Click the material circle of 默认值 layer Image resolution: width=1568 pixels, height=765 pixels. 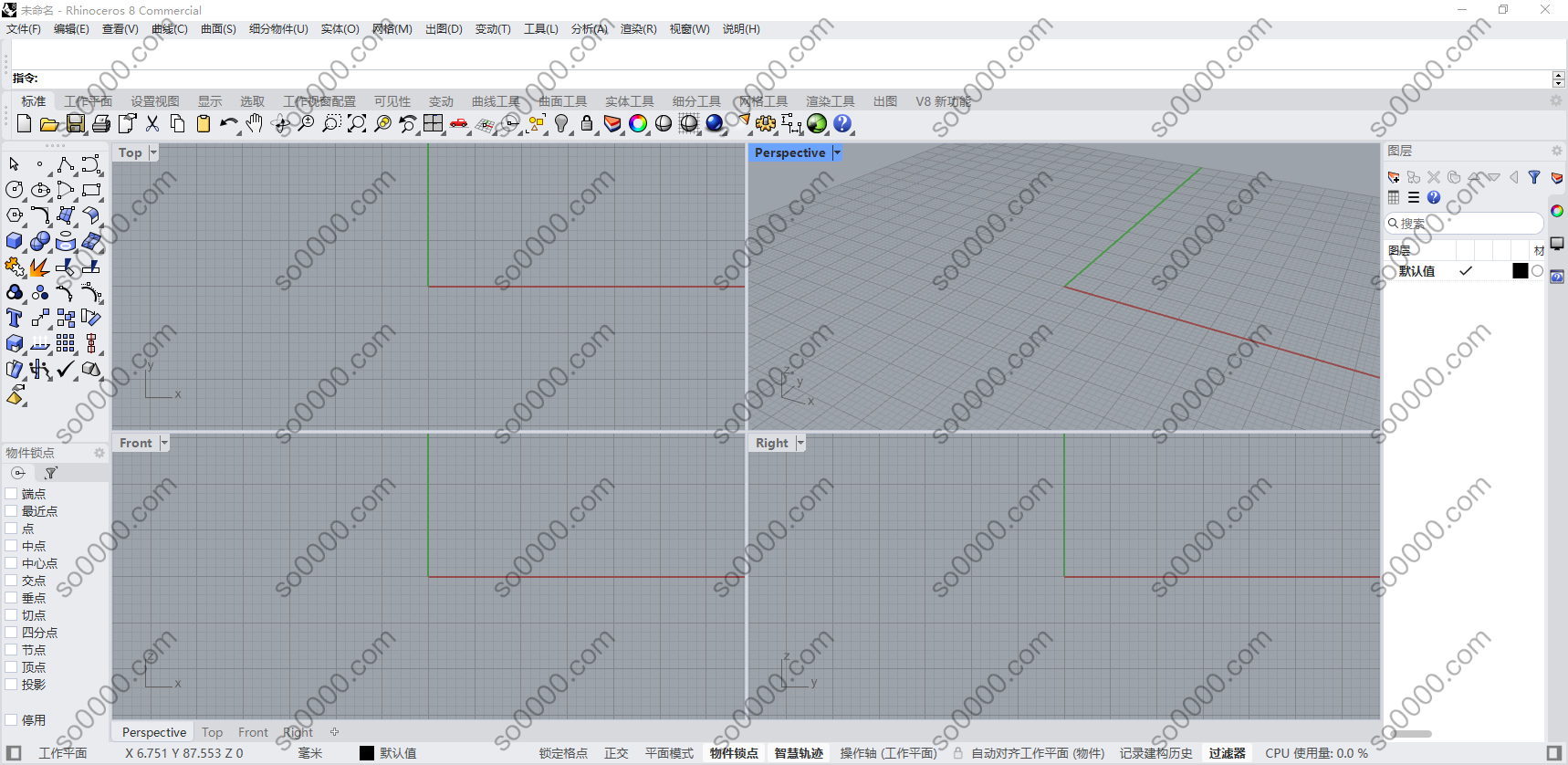1538,271
